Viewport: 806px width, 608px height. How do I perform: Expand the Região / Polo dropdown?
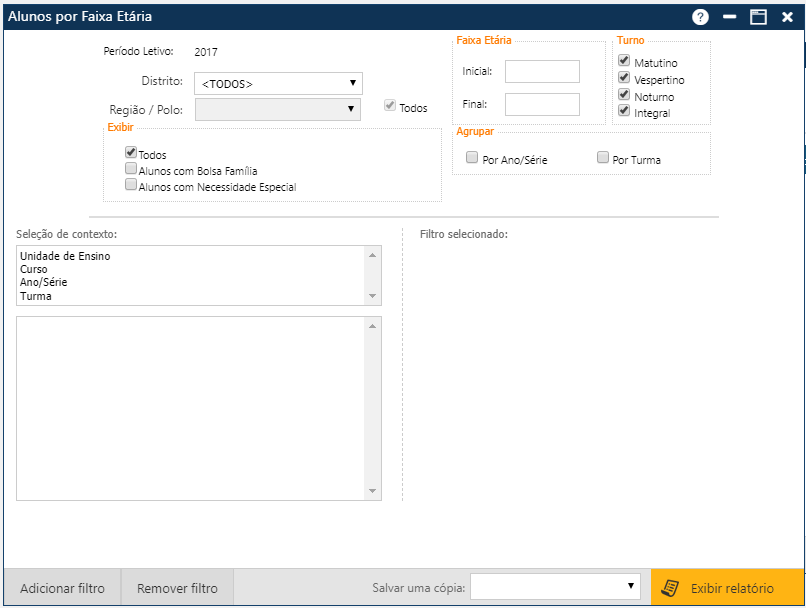pyautogui.click(x=278, y=109)
